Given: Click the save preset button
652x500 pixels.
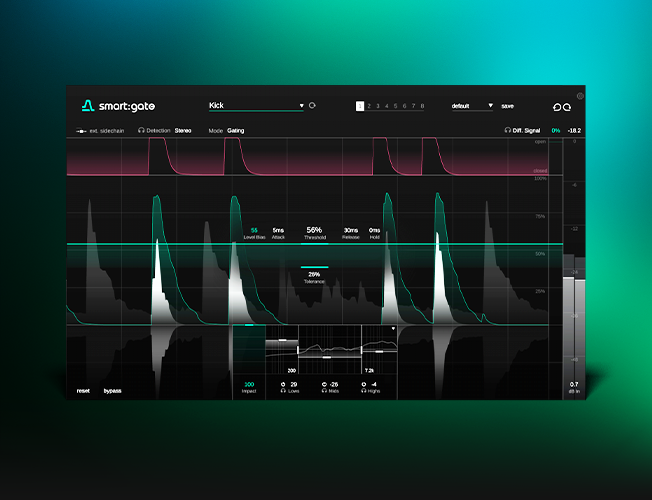Looking at the screenshot, I should pos(507,106).
